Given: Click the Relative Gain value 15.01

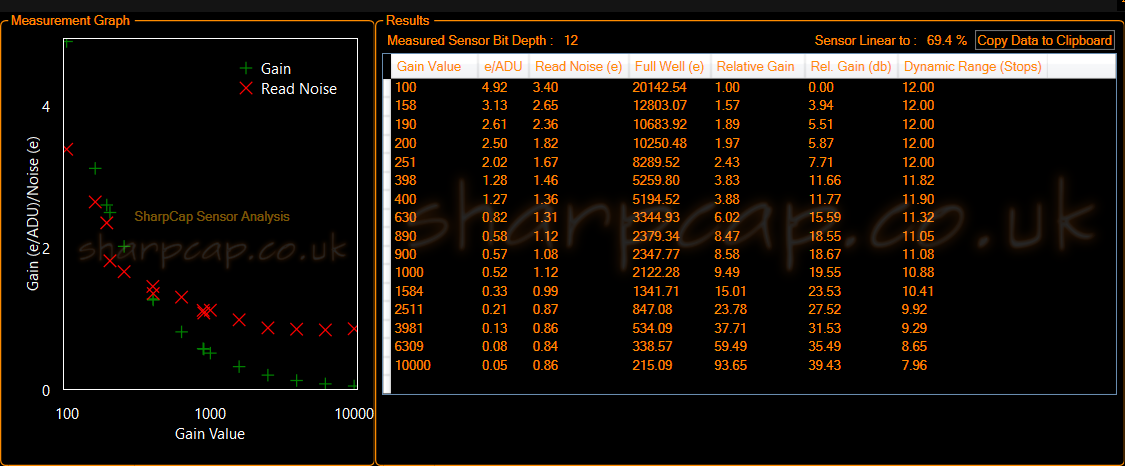Looking at the screenshot, I should pos(730,291).
